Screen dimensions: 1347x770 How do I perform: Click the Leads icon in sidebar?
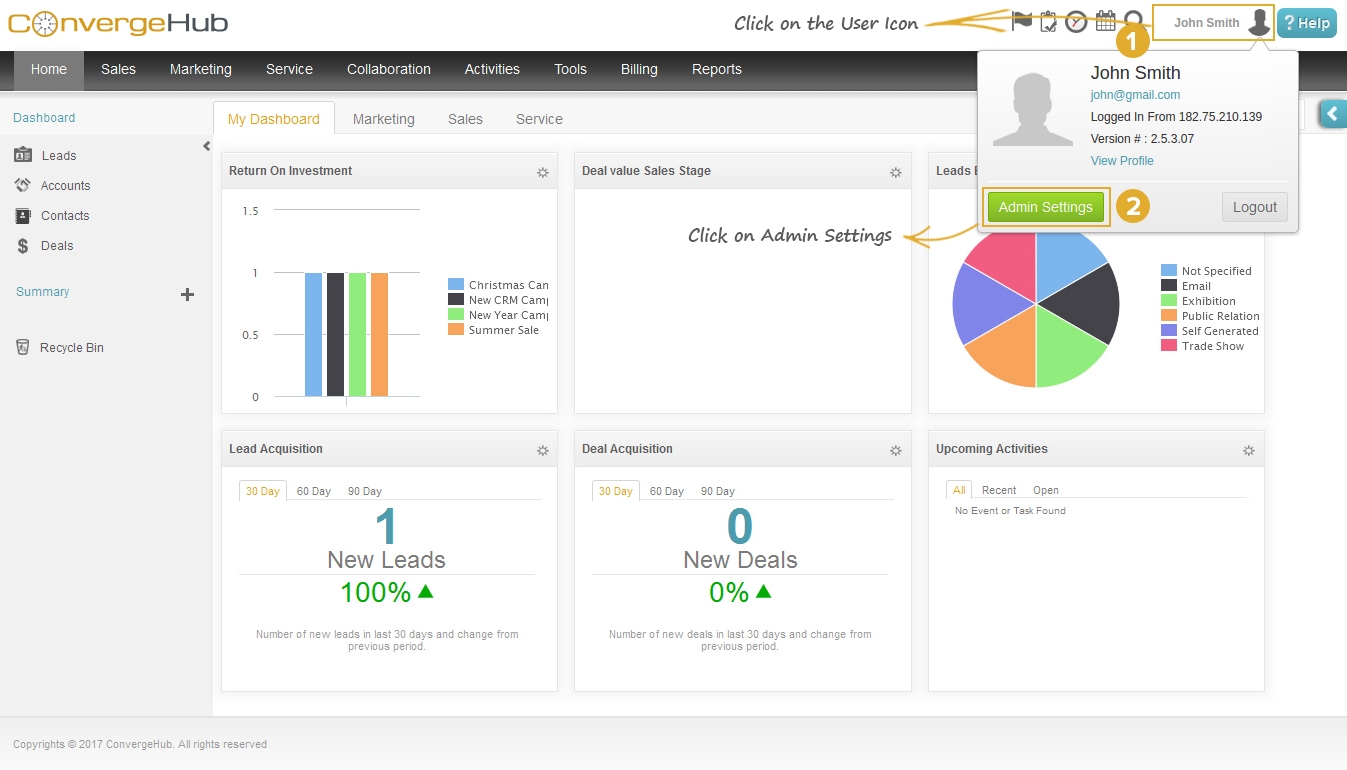click(23, 155)
